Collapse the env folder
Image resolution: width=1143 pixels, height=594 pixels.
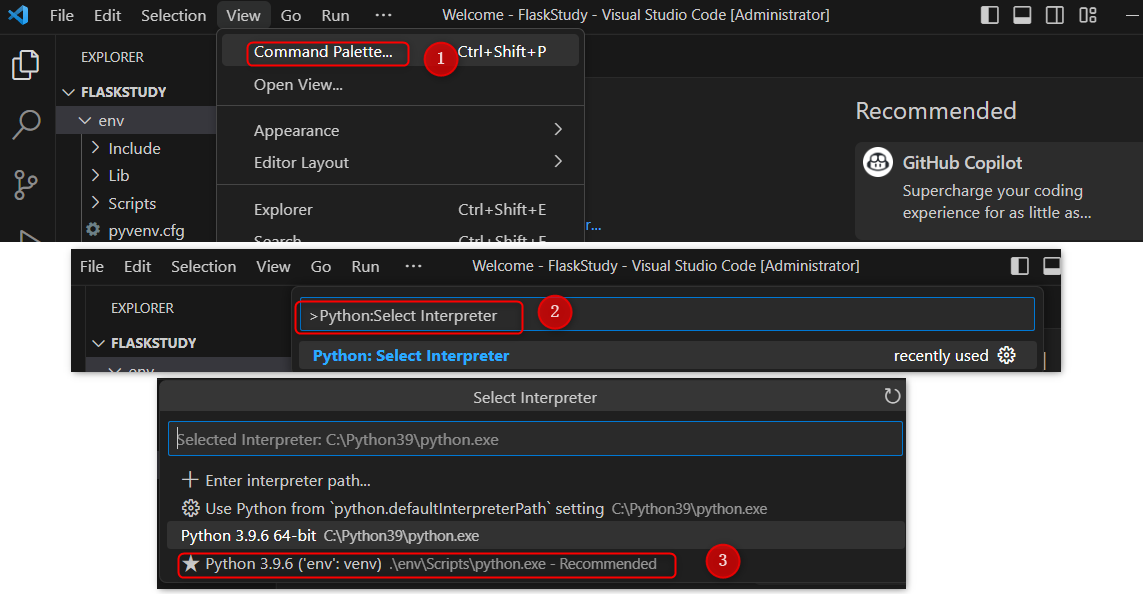(x=85, y=119)
